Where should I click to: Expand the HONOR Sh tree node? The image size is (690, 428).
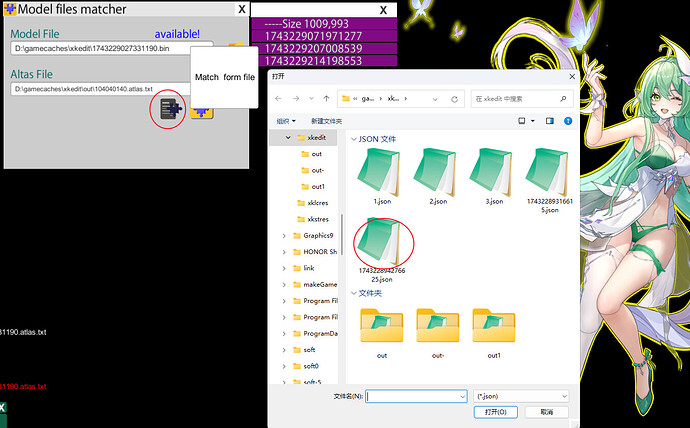pyautogui.click(x=284, y=252)
